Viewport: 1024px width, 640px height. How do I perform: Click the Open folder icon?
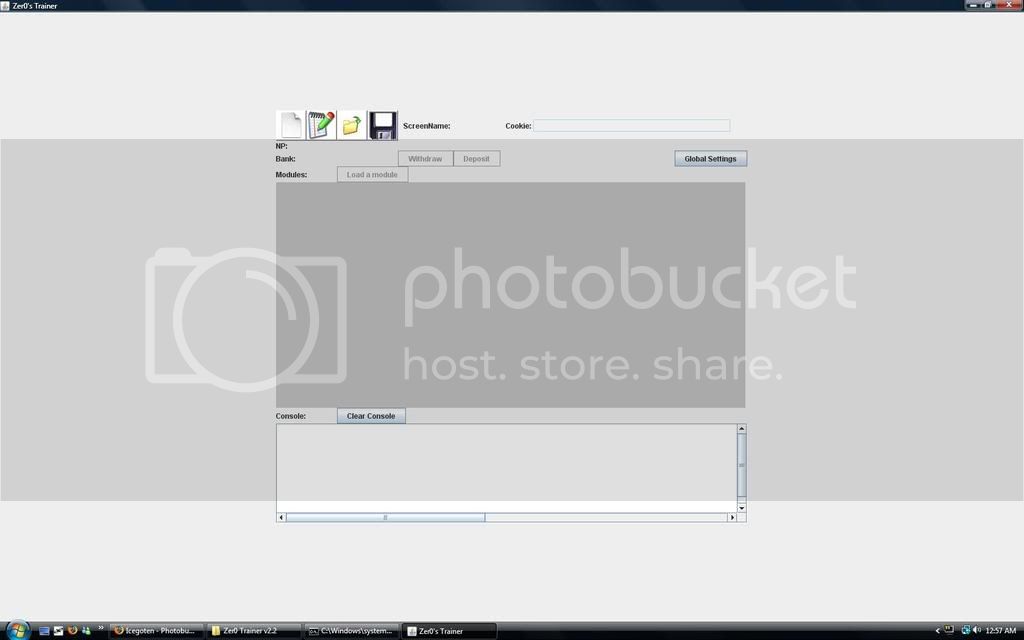coord(352,125)
